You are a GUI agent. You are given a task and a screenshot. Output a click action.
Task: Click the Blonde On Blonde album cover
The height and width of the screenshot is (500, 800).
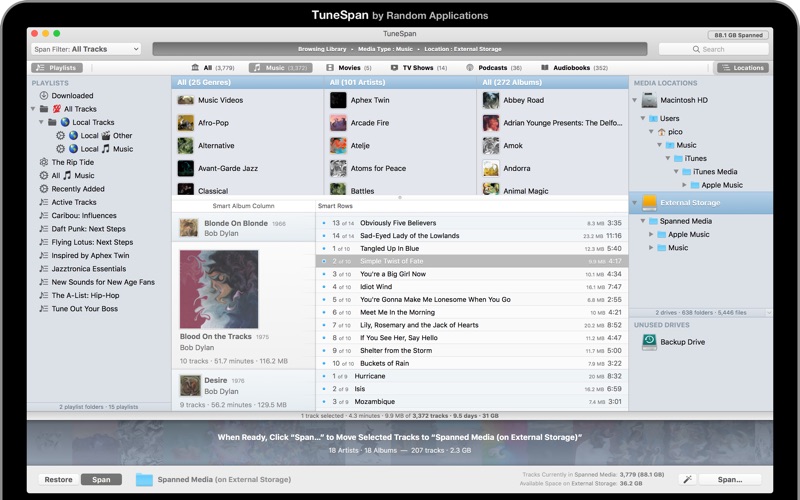point(189,228)
